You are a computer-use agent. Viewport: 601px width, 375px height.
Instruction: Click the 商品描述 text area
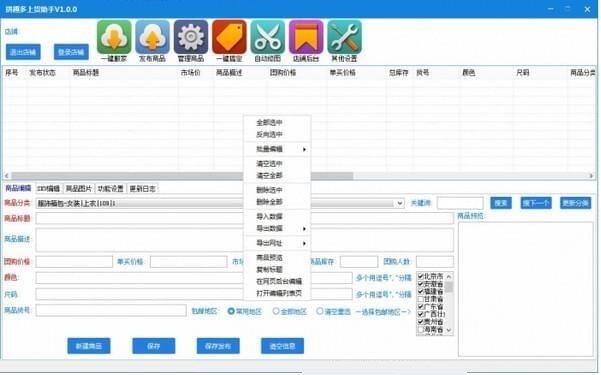click(x=245, y=240)
